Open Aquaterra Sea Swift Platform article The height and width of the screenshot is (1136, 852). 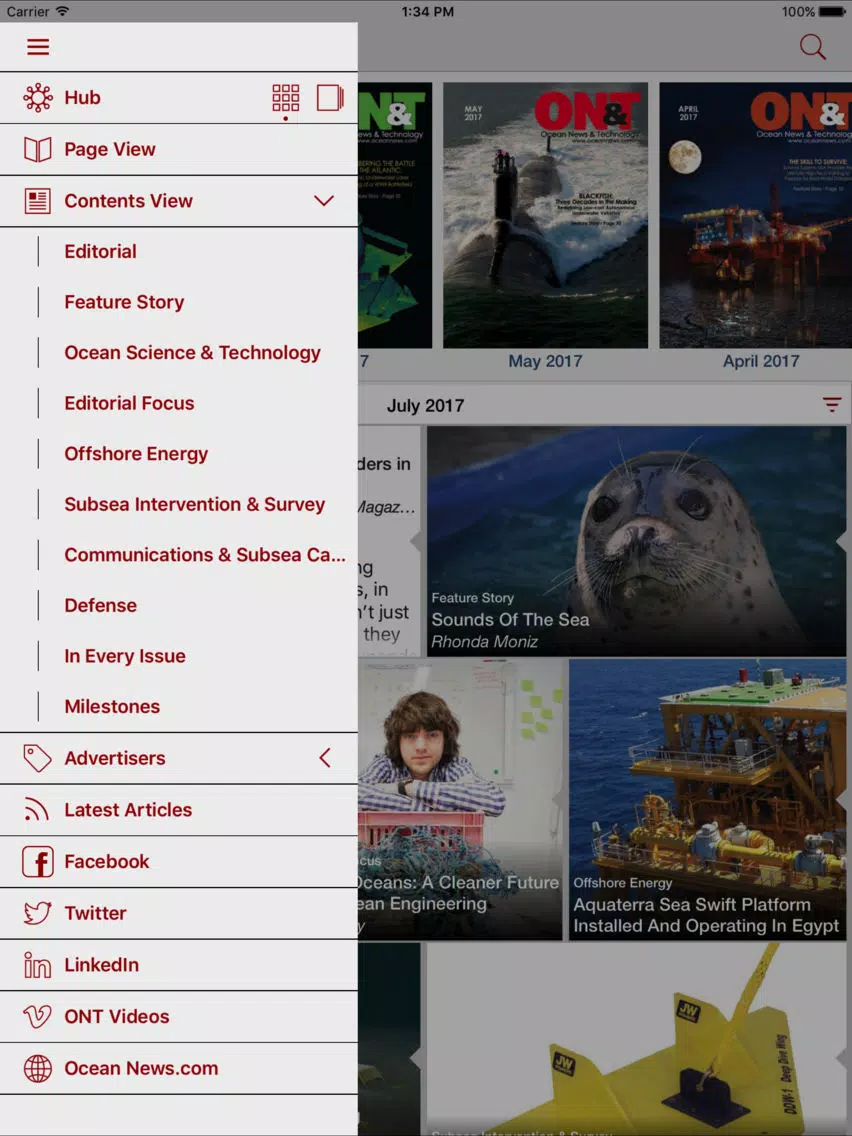click(707, 800)
